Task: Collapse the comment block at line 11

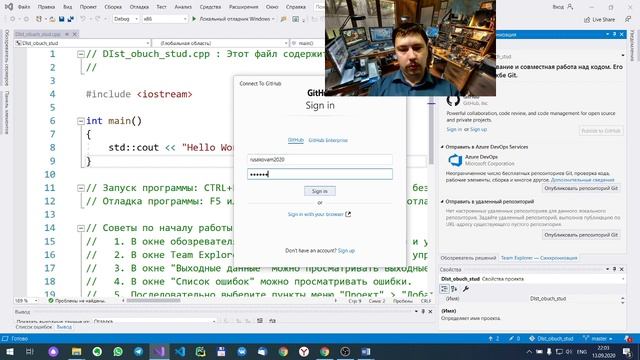Action: click(81, 188)
